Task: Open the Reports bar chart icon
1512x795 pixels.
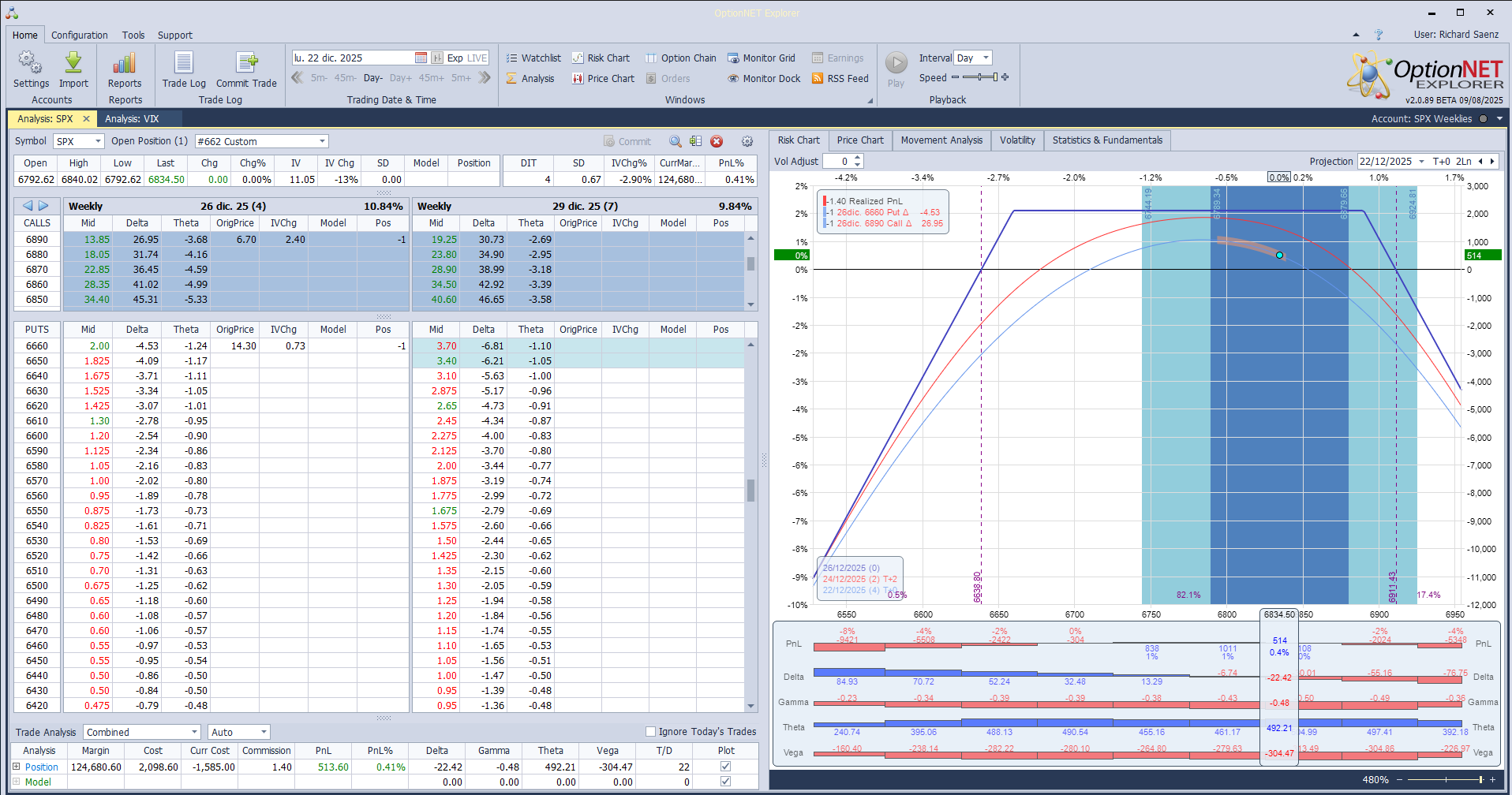Action: [125, 69]
